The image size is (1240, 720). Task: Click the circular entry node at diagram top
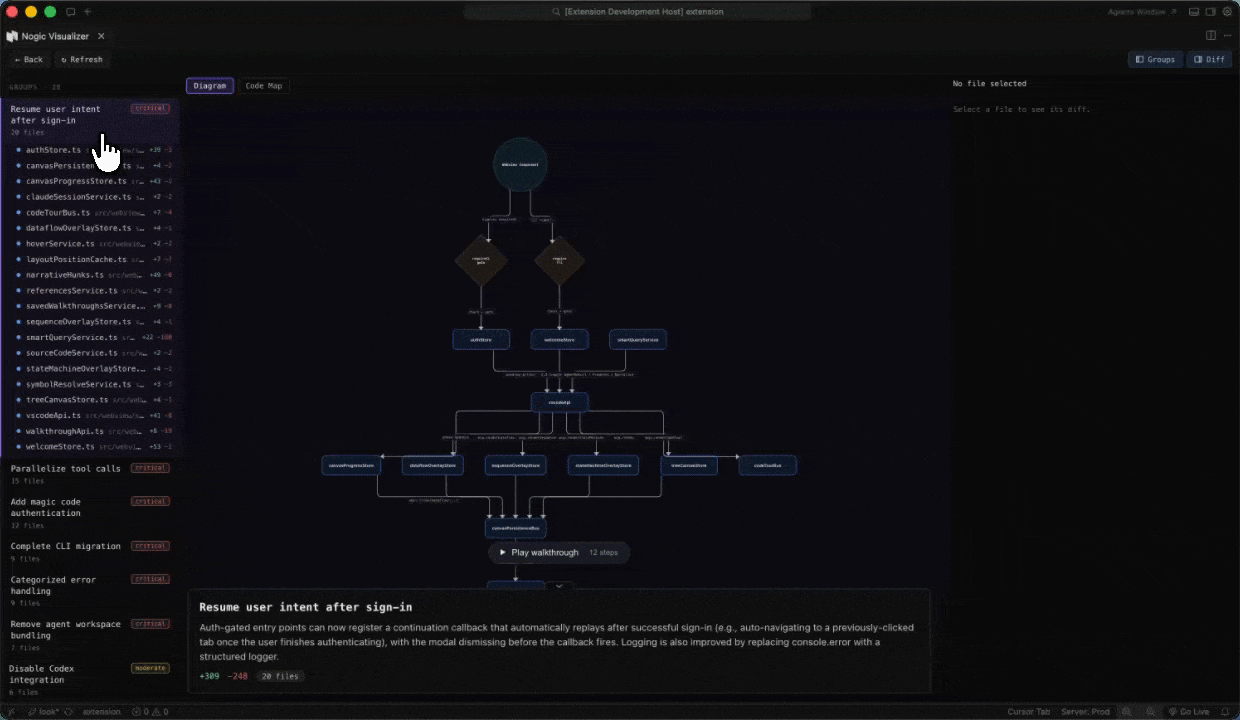(520, 164)
